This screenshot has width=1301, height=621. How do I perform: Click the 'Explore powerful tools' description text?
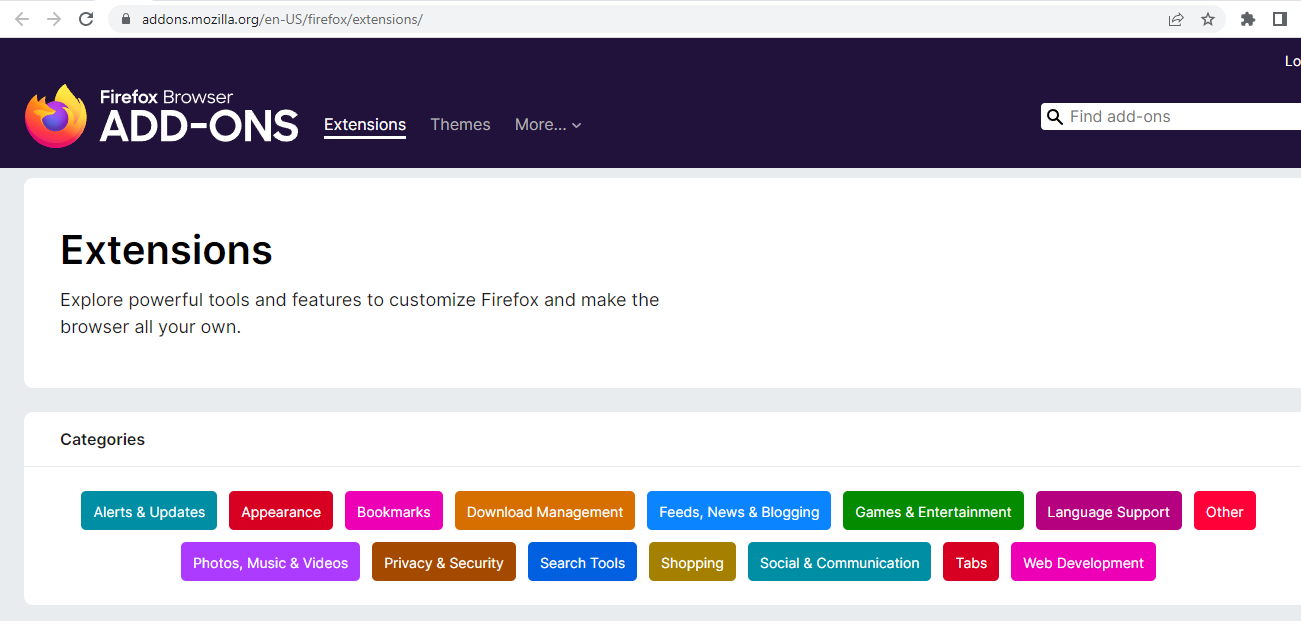coord(360,313)
